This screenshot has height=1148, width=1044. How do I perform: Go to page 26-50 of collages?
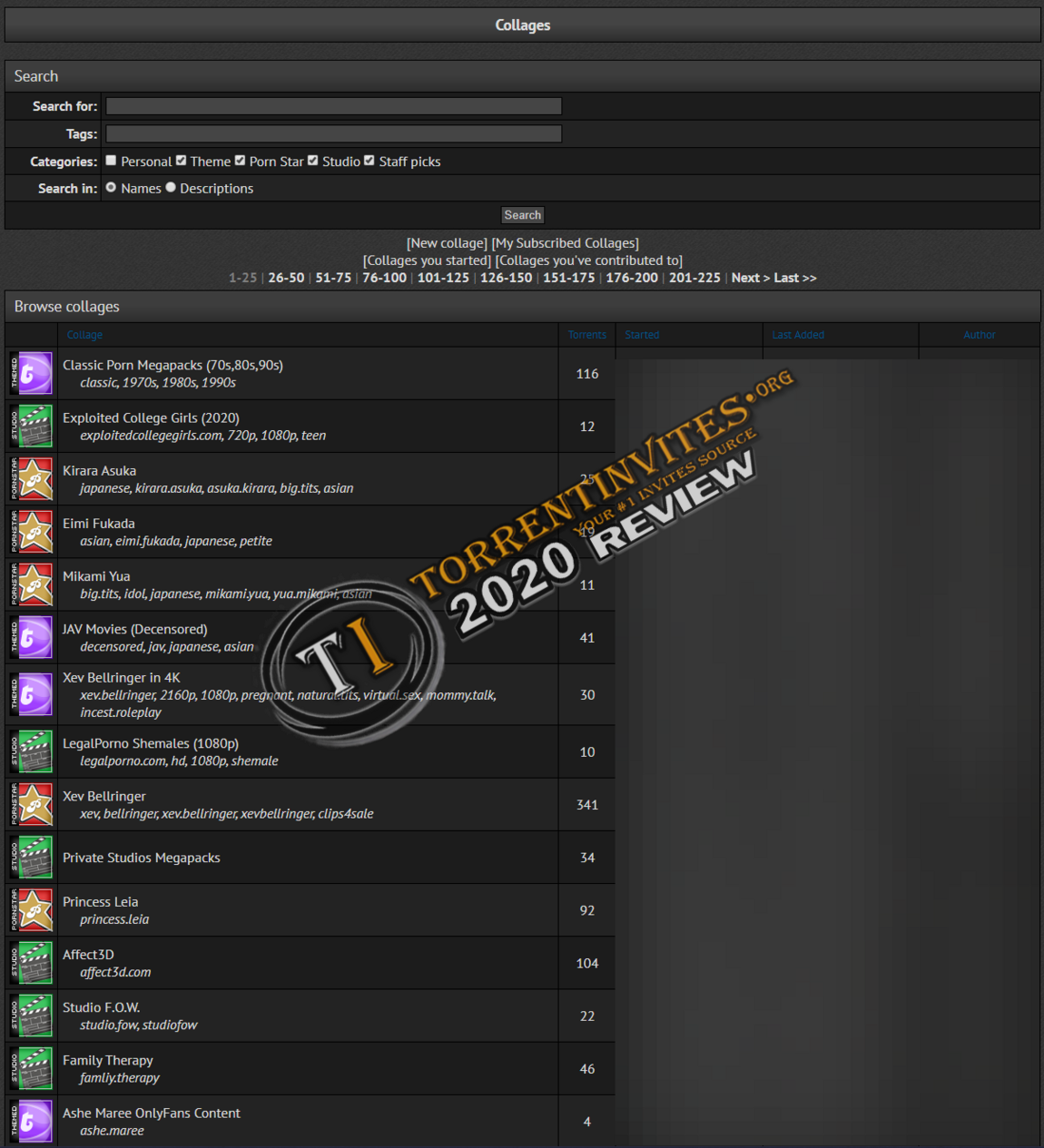286,278
